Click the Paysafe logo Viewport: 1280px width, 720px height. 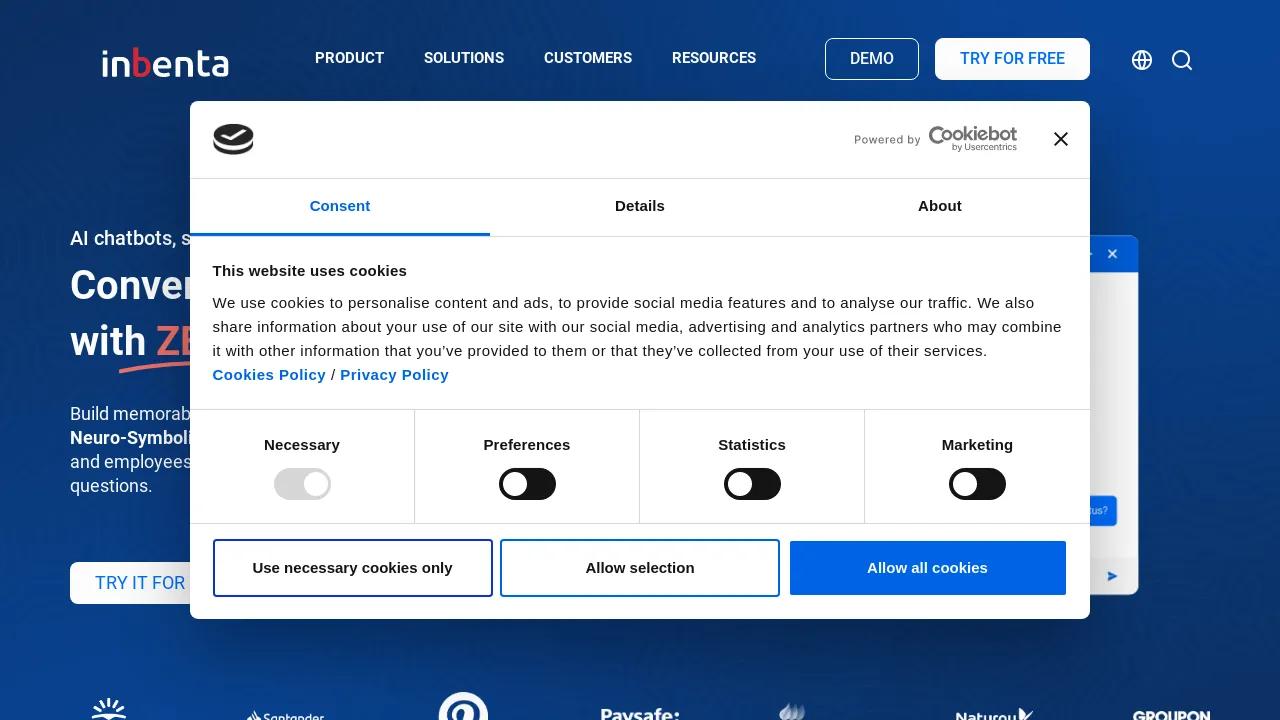640,713
